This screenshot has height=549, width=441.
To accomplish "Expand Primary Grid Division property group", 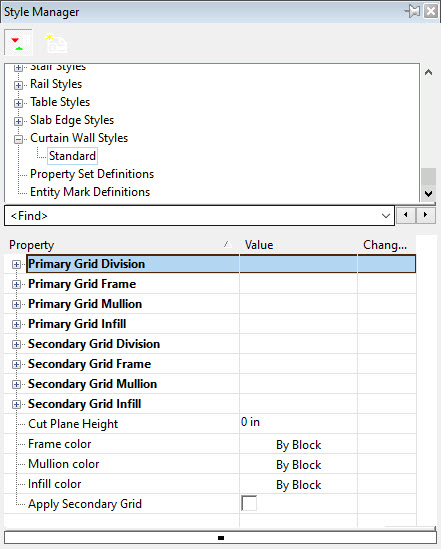I will (x=16, y=264).
